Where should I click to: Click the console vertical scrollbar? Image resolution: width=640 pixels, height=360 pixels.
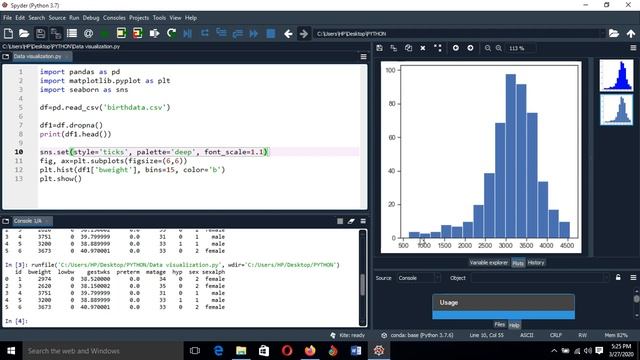(x=362, y=284)
